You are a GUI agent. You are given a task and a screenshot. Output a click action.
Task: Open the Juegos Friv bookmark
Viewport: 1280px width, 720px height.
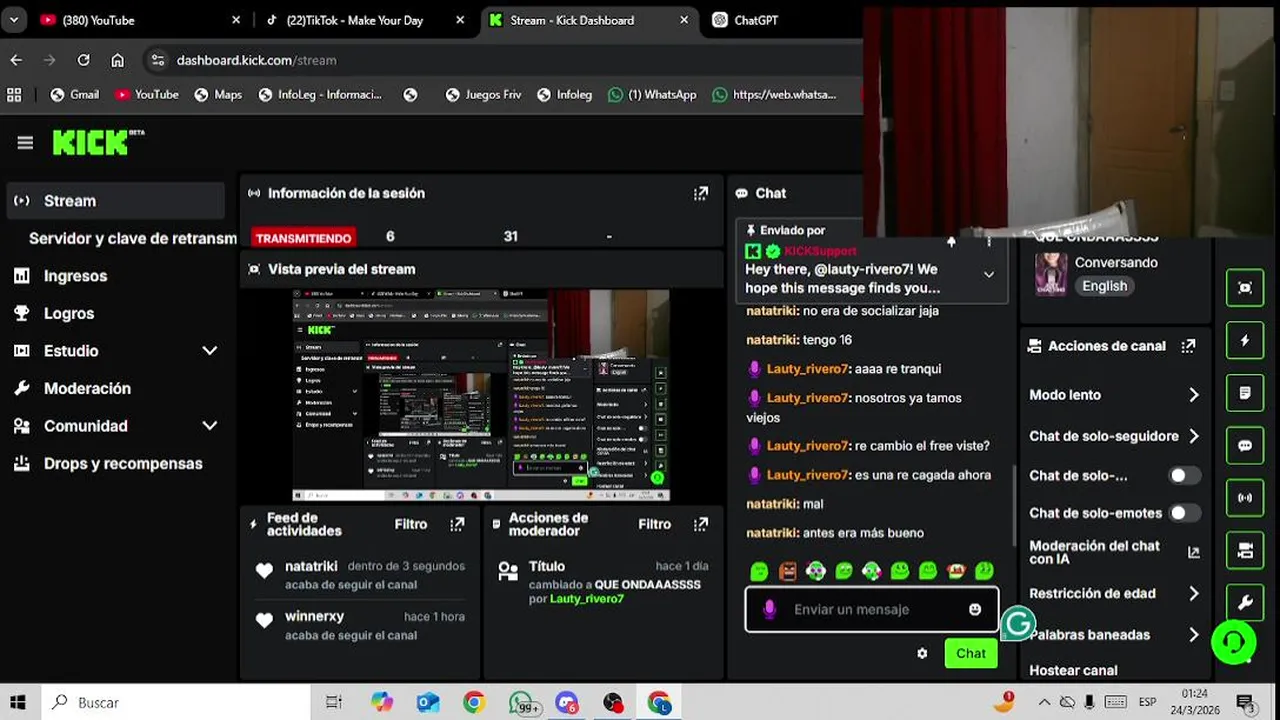click(483, 94)
